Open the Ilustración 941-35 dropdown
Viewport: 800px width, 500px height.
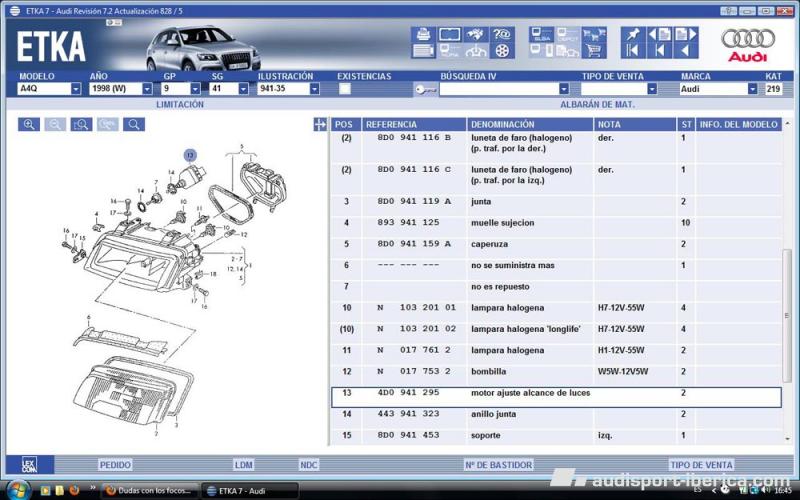tap(314, 89)
